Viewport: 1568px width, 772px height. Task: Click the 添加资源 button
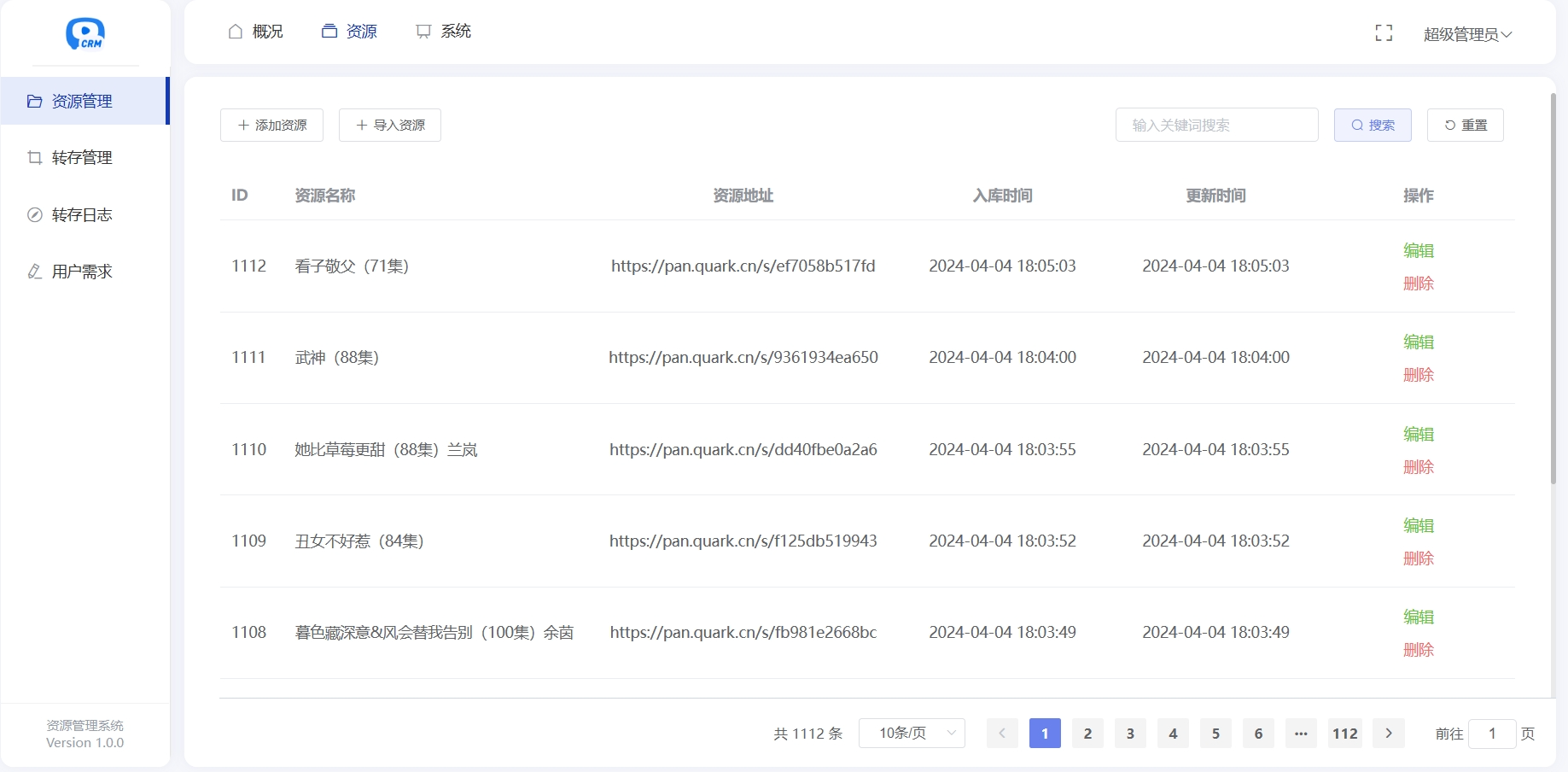(x=271, y=125)
